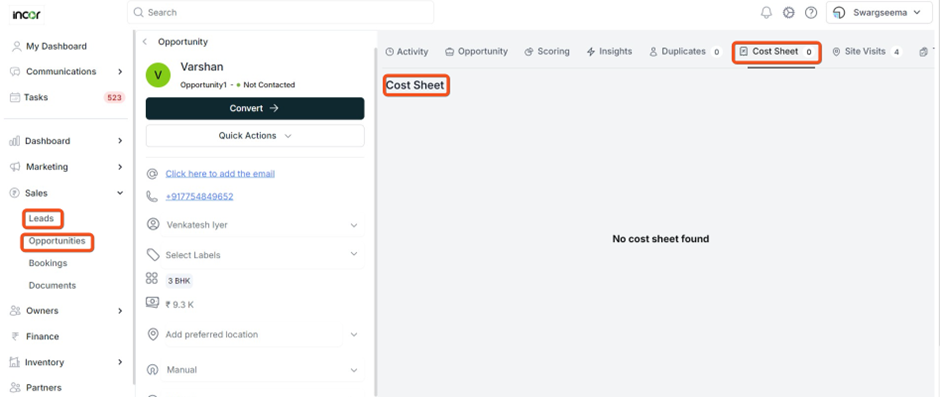Screen dimensions: 940x397
Task: Click the Convert button
Action: point(255,109)
